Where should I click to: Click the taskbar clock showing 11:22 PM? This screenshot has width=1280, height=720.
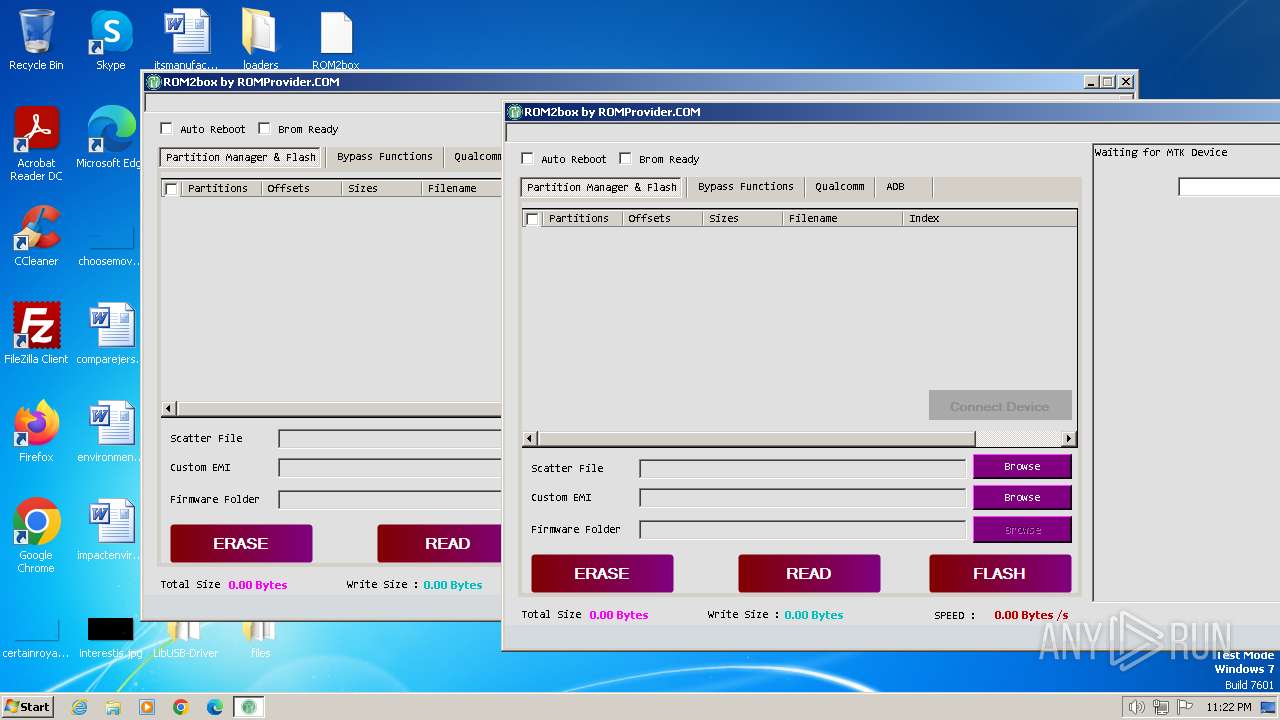pos(1229,707)
